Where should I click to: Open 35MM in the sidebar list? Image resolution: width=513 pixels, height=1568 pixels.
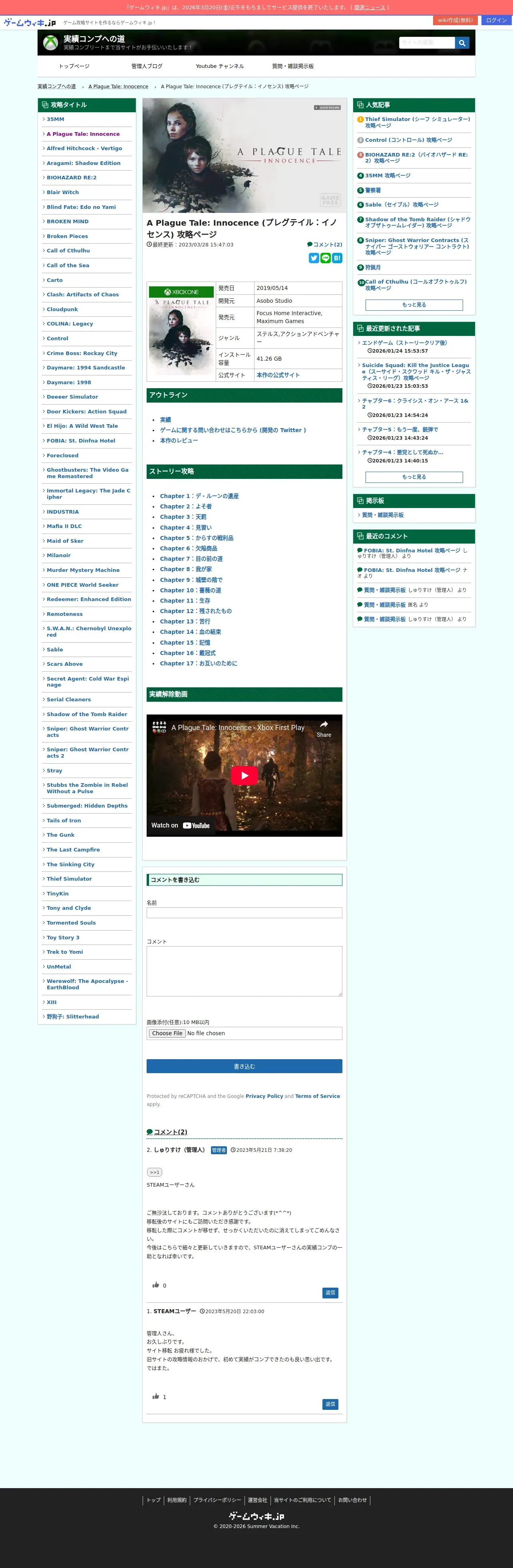pyautogui.click(x=56, y=119)
